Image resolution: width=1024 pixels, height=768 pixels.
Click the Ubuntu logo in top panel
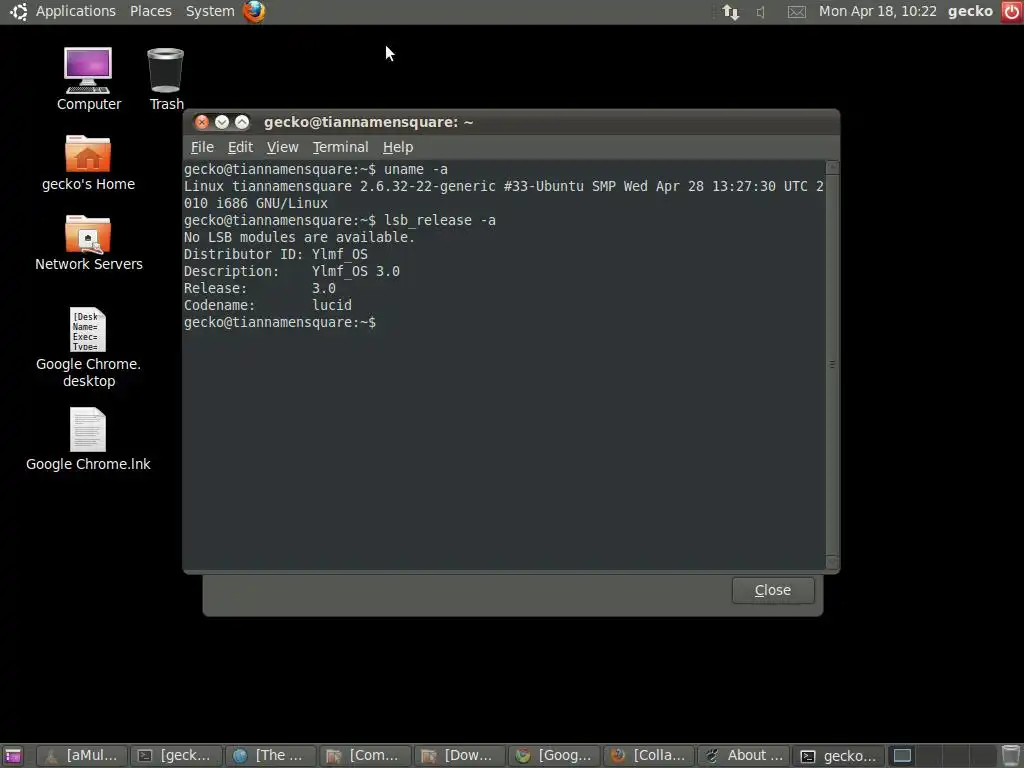(19, 11)
